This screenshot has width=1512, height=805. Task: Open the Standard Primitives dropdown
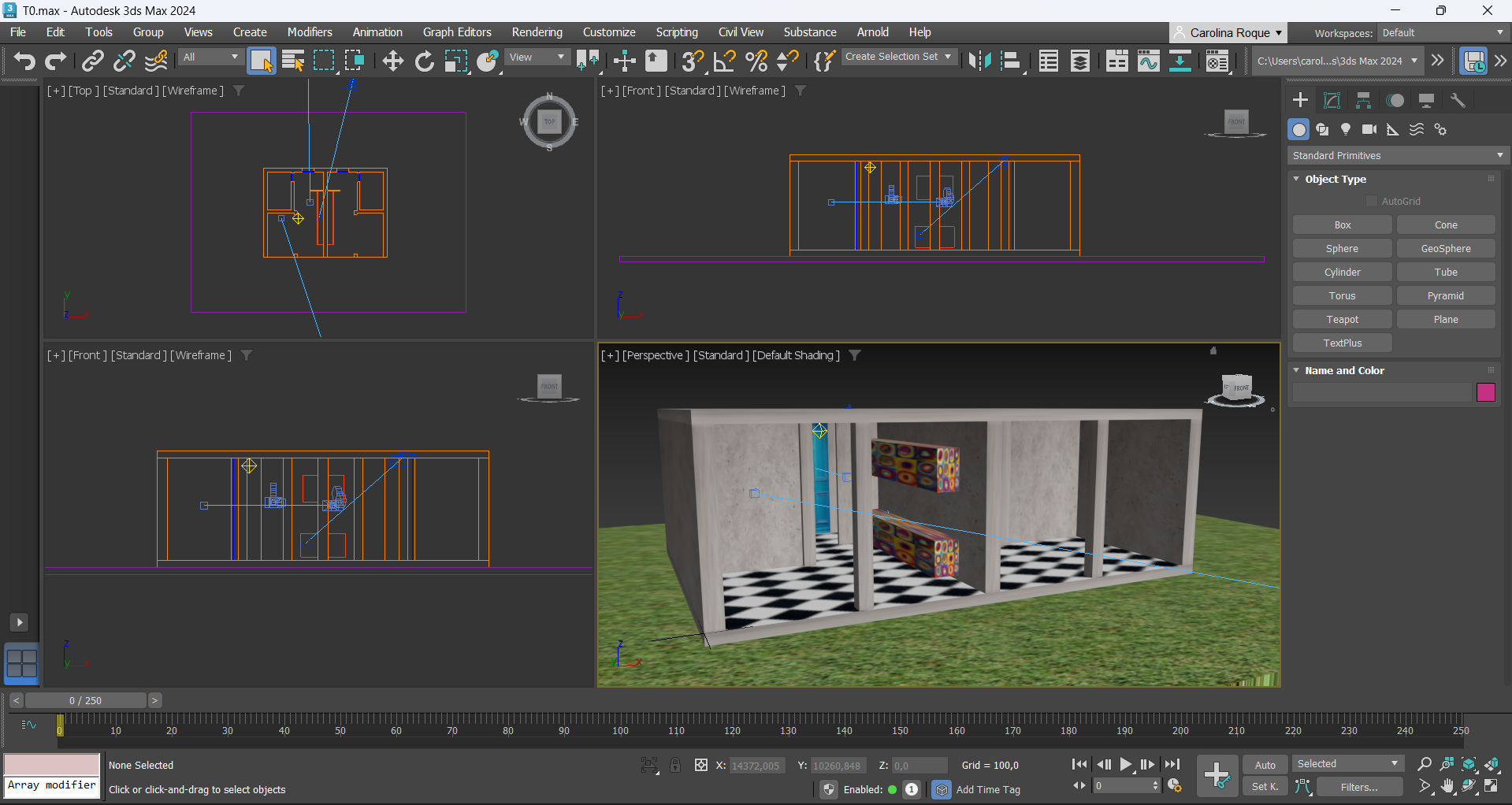click(x=1397, y=155)
